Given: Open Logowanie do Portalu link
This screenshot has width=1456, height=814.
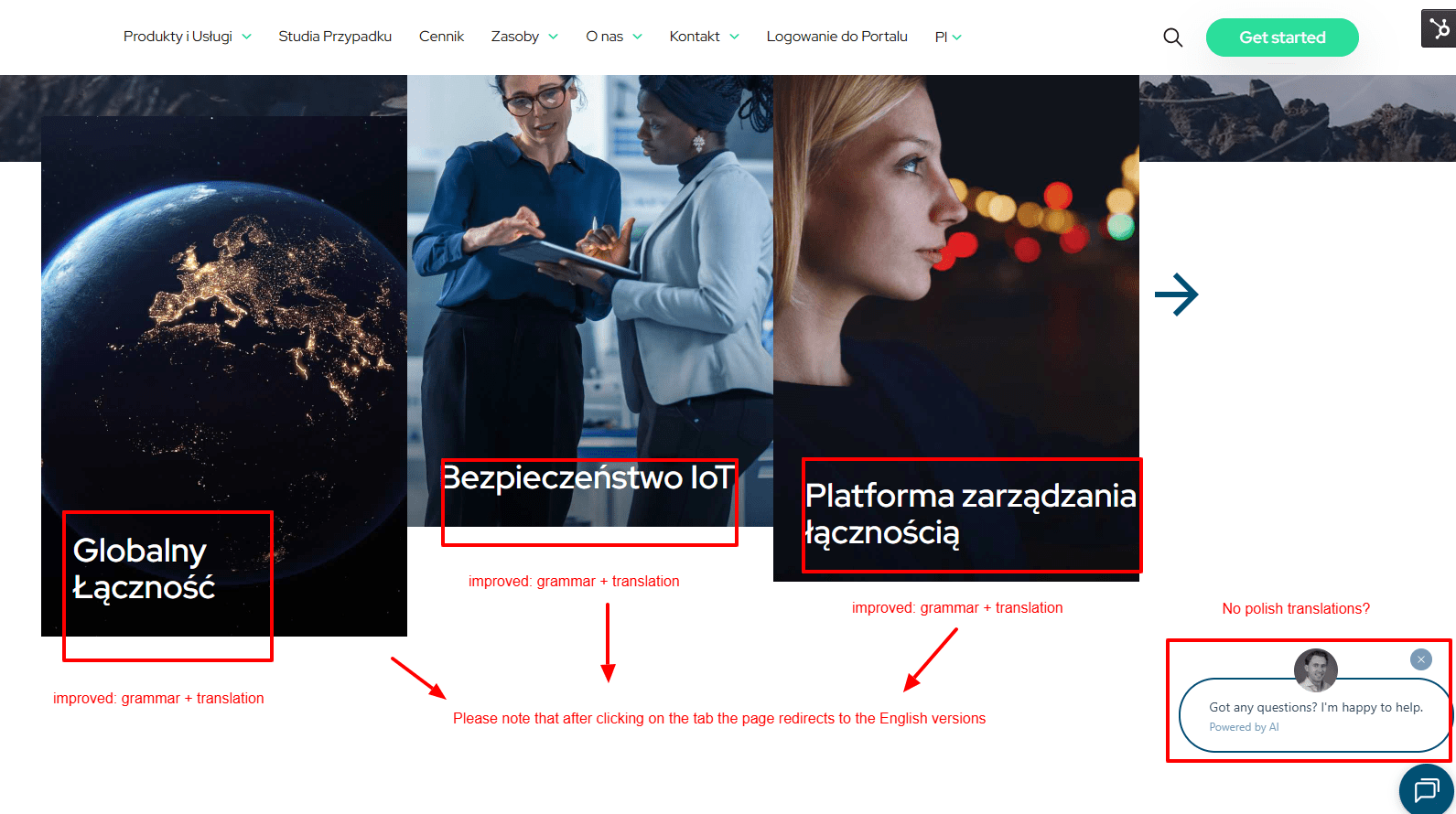Looking at the screenshot, I should [836, 37].
